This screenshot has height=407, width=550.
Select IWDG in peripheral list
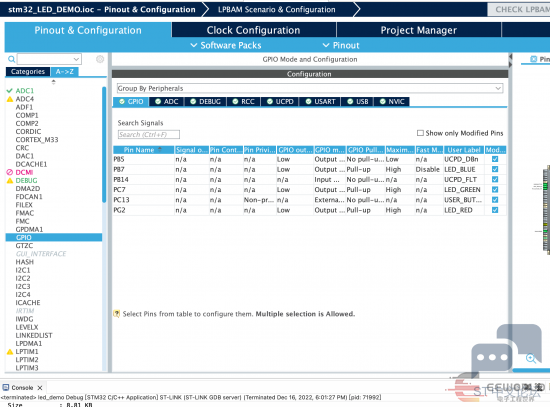(x=24, y=319)
